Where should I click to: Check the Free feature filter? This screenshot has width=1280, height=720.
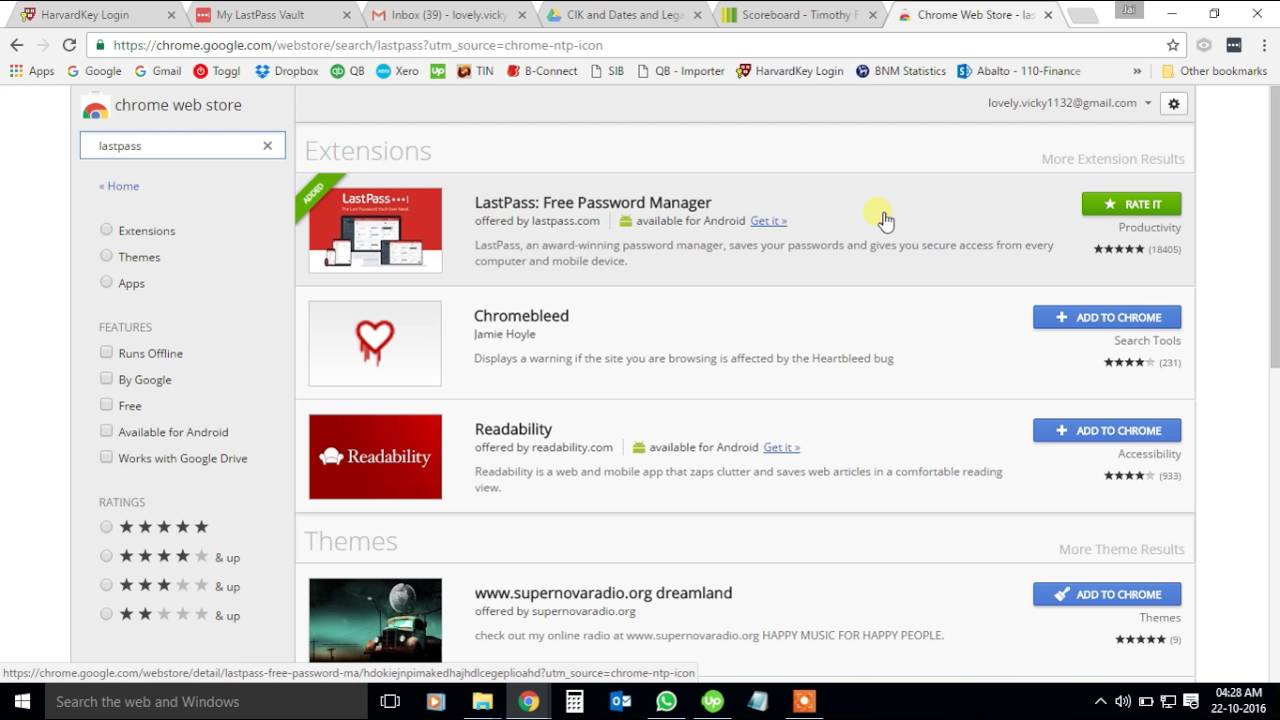[106, 404]
